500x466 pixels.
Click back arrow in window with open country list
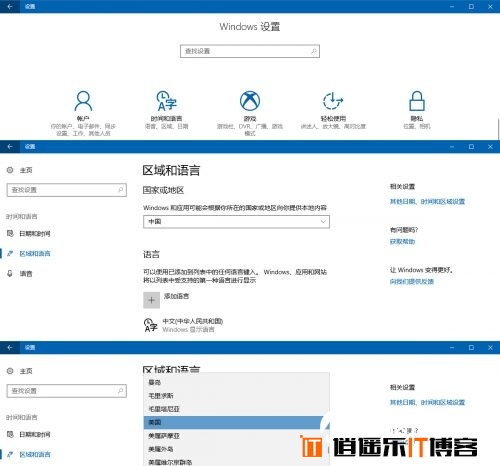click(x=10, y=347)
